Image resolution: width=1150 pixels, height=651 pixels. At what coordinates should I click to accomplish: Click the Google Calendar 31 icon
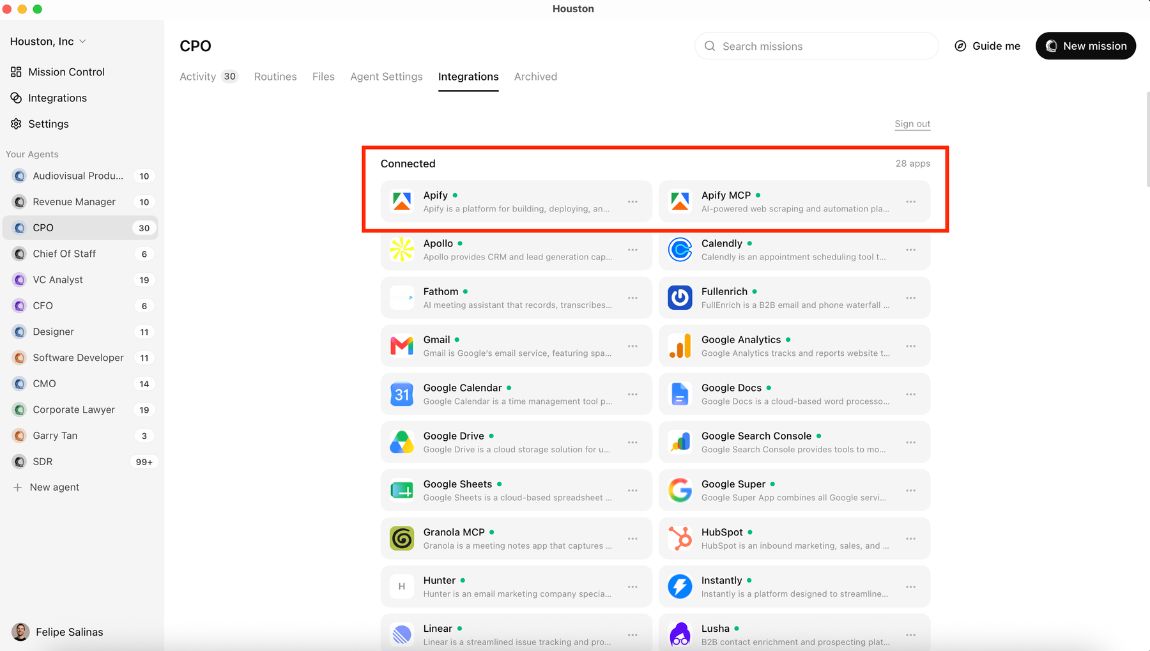coord(402,394)
